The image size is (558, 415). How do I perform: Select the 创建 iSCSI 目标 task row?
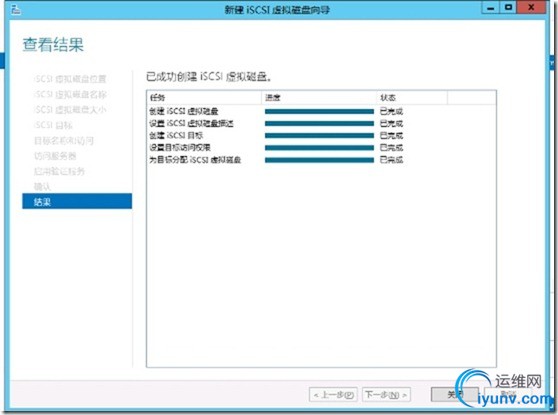(x=321, y=136)
